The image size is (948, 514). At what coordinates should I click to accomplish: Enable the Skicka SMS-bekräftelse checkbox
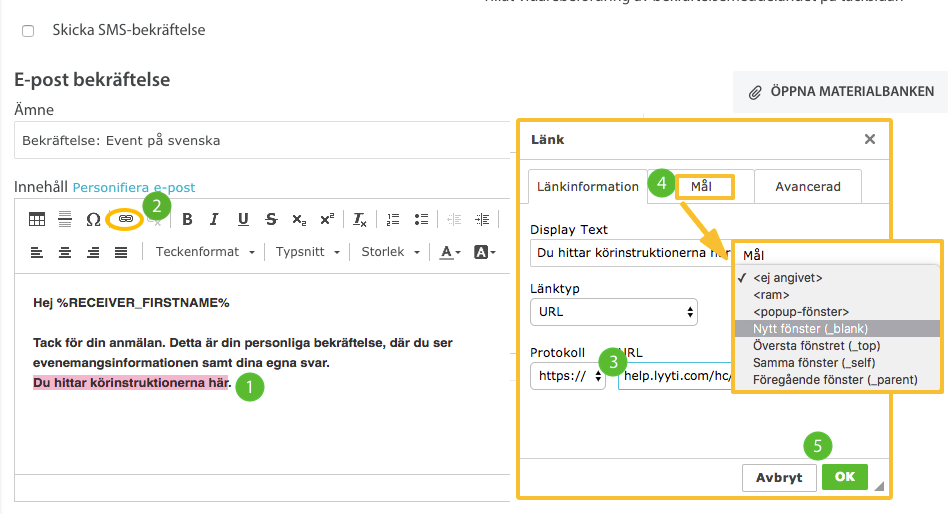(28, 31)
